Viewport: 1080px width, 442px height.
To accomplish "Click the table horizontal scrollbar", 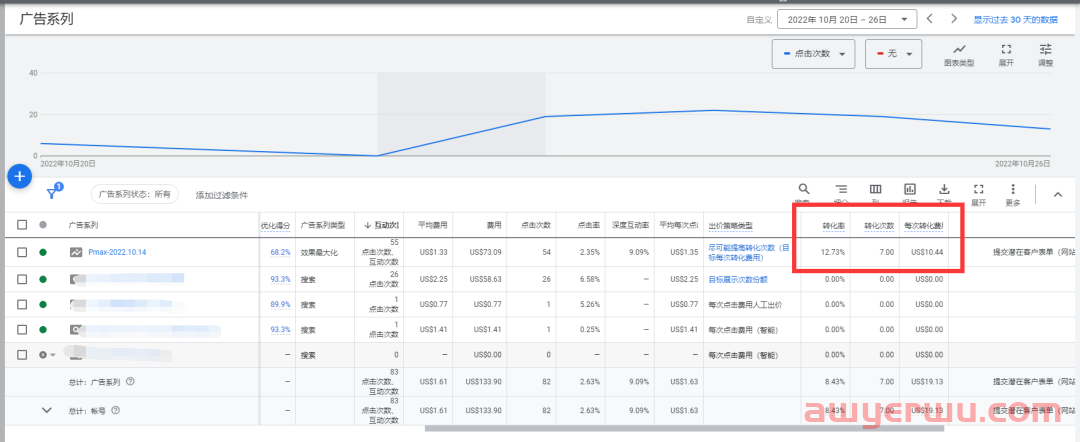I will pyautogui.click(x=687, y=429).
